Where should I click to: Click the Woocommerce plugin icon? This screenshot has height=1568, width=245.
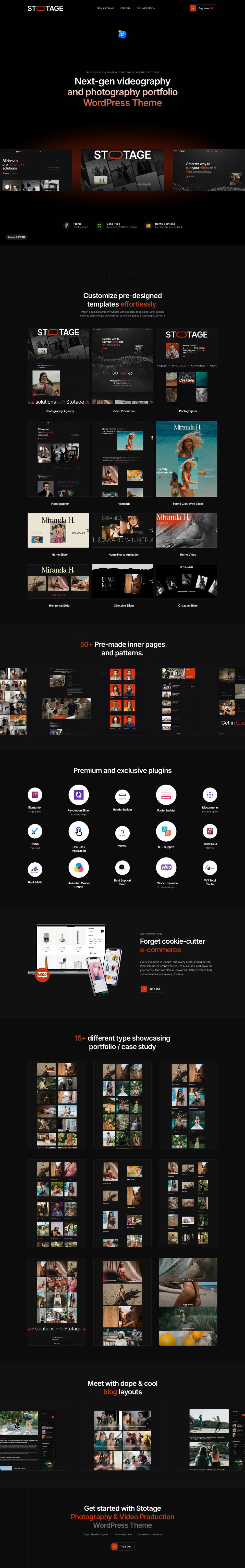tap(166, 867)
